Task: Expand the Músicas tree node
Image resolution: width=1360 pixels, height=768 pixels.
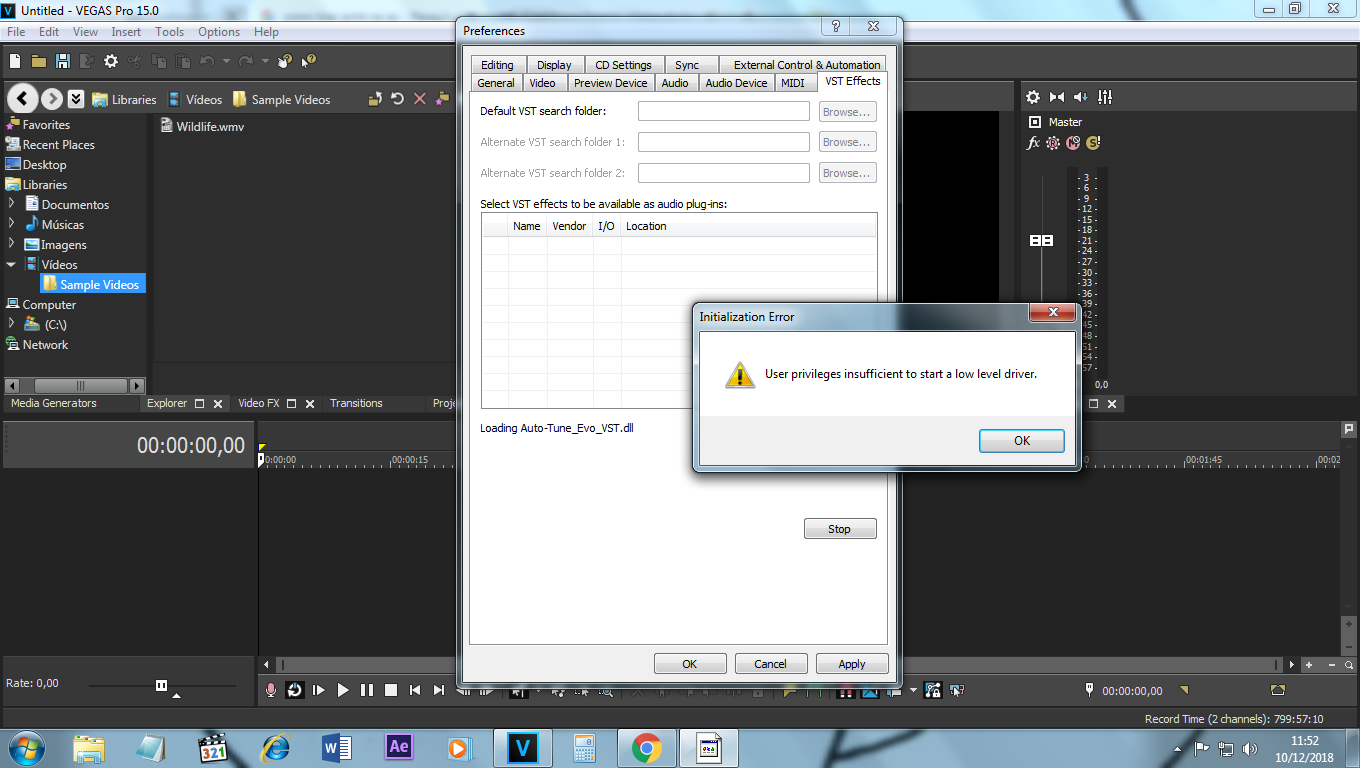Action: 12,223
